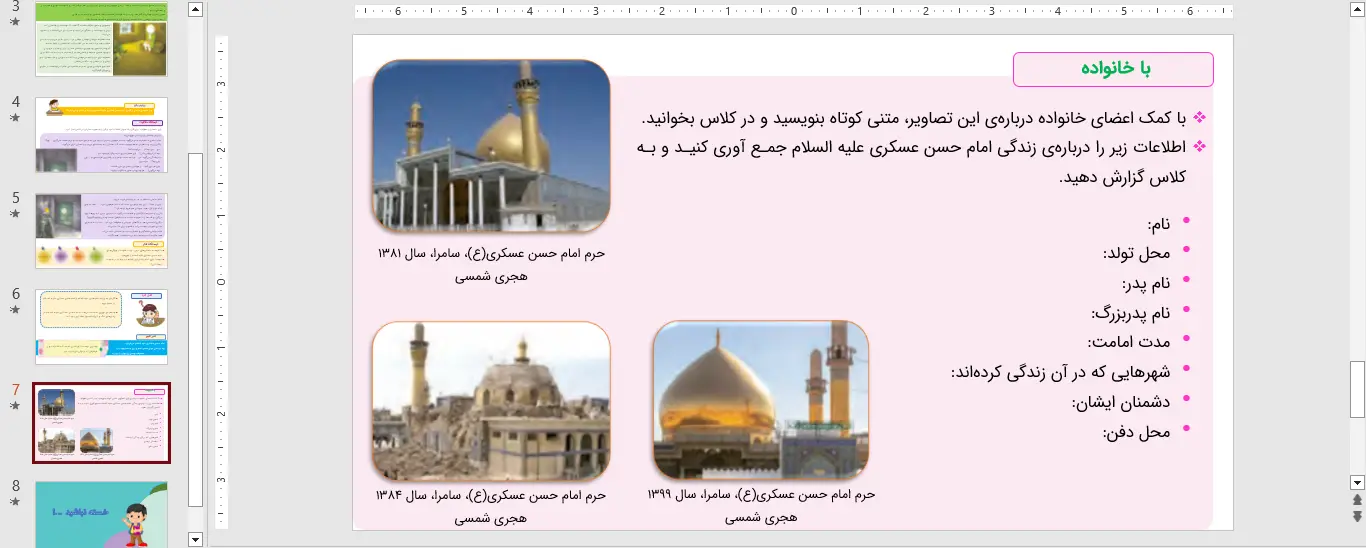Viewport: 1366px width, 548px height.
Task: Select the green slide 3 thumbnail
Action: (101, 39)
